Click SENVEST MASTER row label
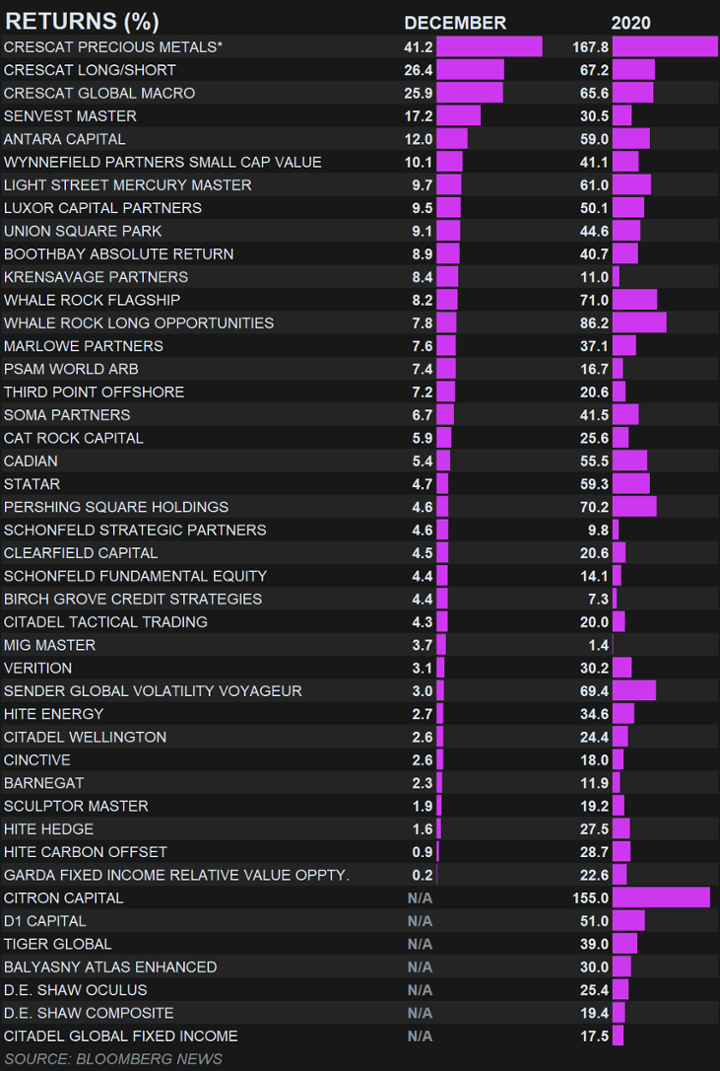The image size is (720, 1071). 70,116
